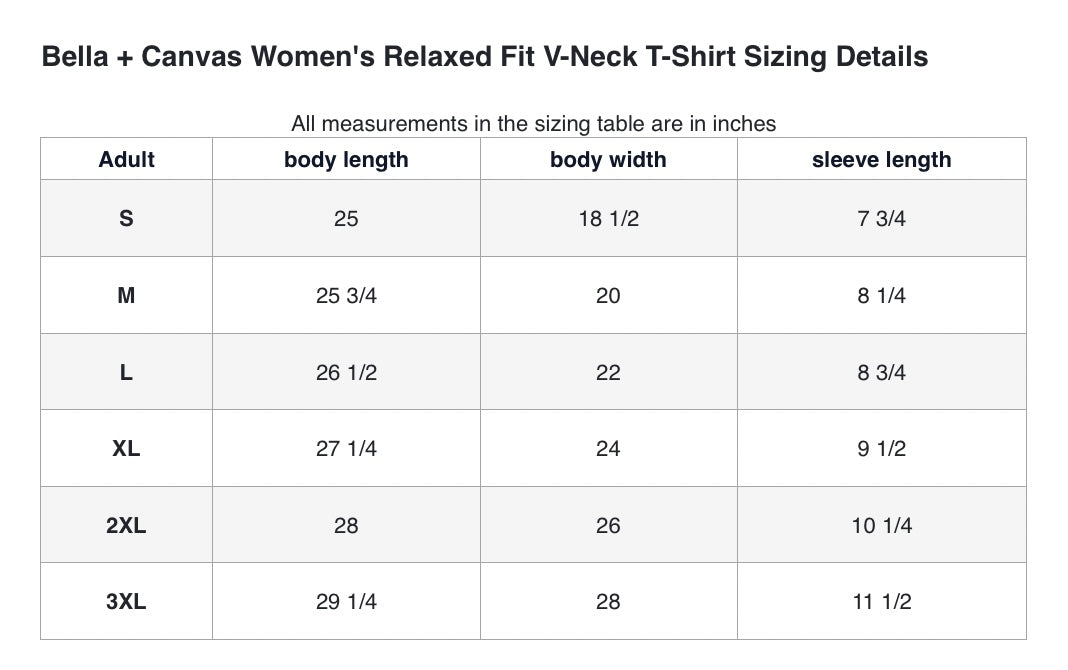1068x670 pixels.
Task: Select the 25 3/4 body length value
Action: point(346,296)
